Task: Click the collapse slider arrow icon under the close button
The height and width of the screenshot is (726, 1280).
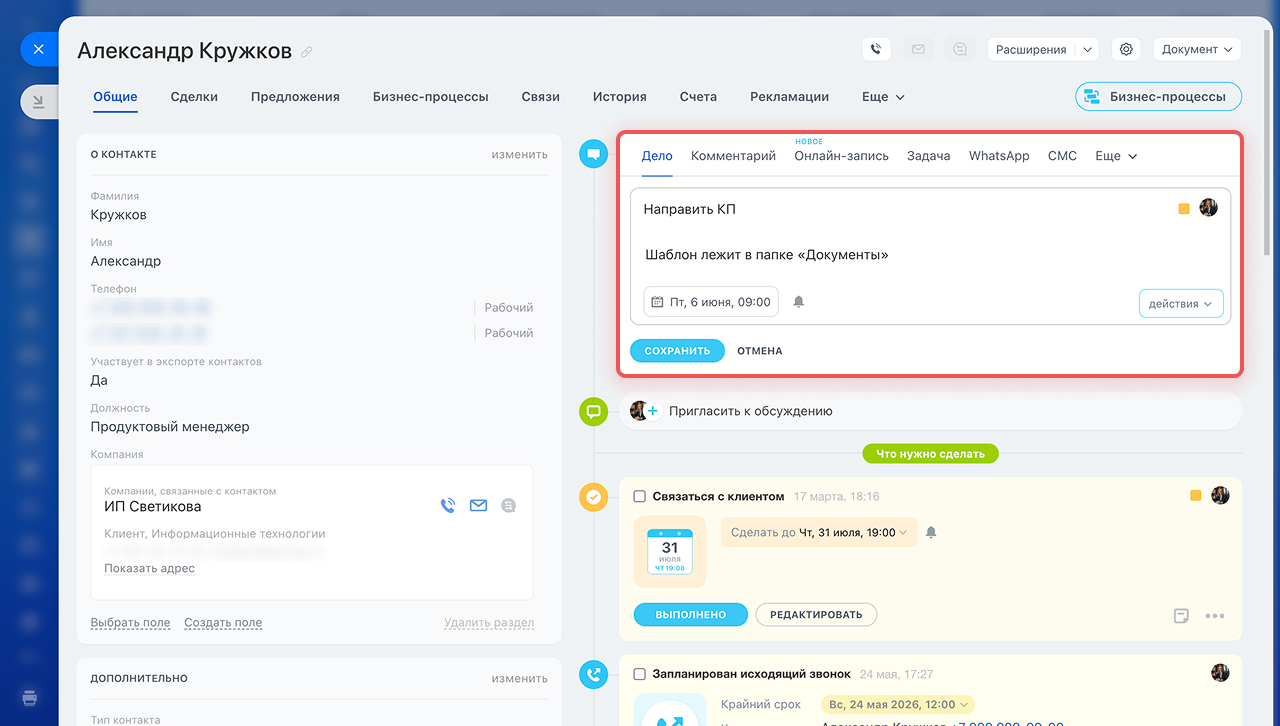Action: pos(38,101)
